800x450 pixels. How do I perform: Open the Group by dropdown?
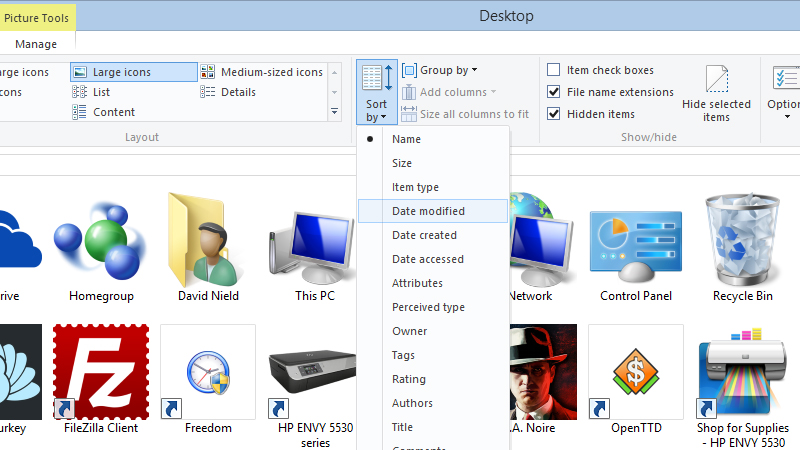coord(440,70)
